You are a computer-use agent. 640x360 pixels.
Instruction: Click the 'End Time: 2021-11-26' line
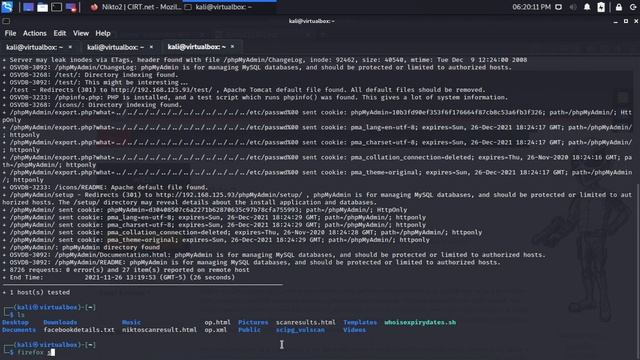[x=119, y=278]
